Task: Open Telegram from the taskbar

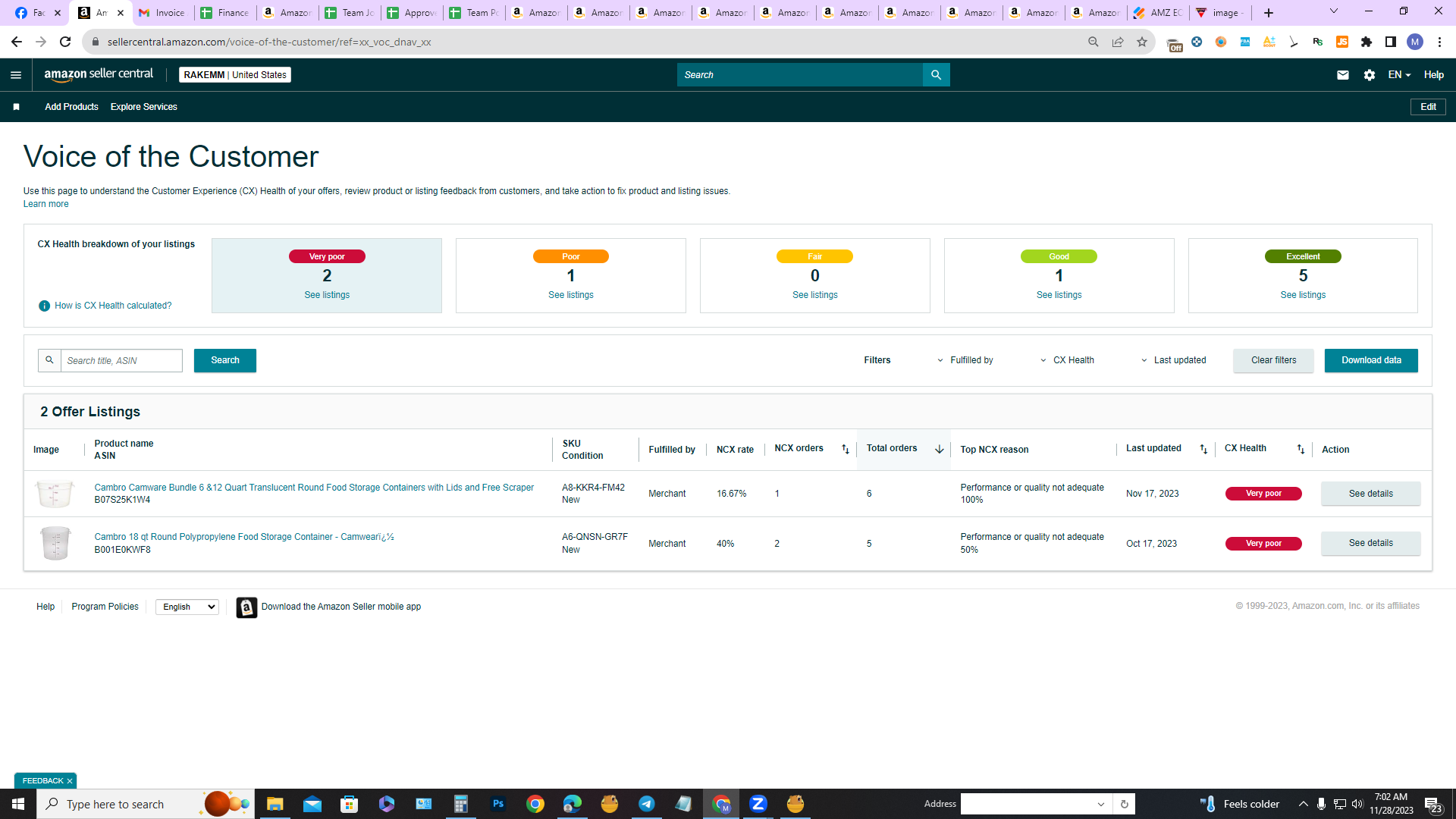Action: [647, 804]
